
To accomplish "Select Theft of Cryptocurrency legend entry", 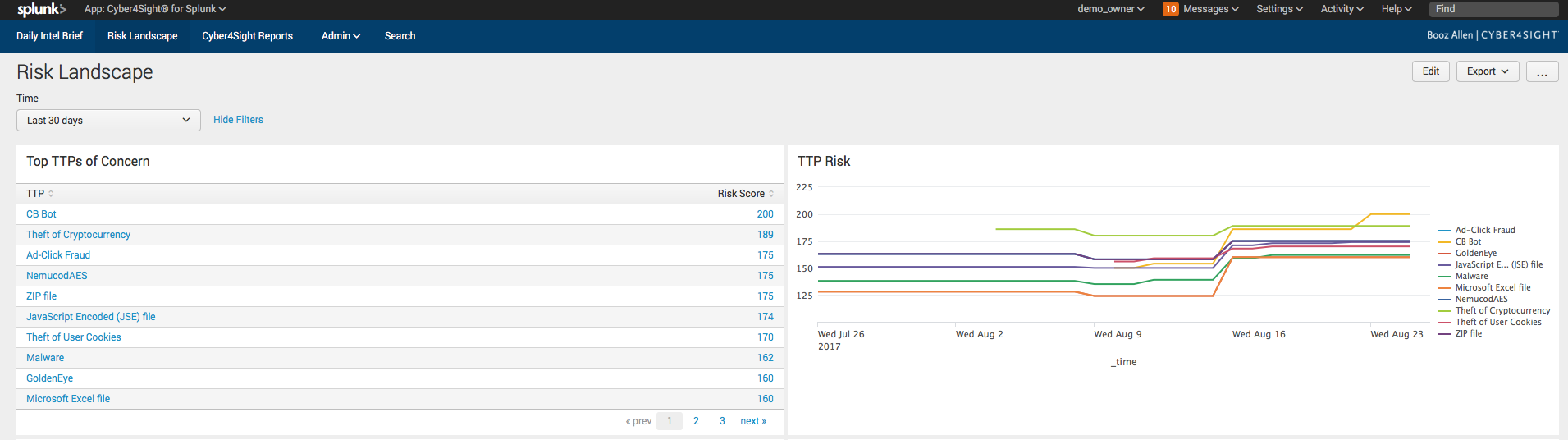I will tap(1494, 311).
